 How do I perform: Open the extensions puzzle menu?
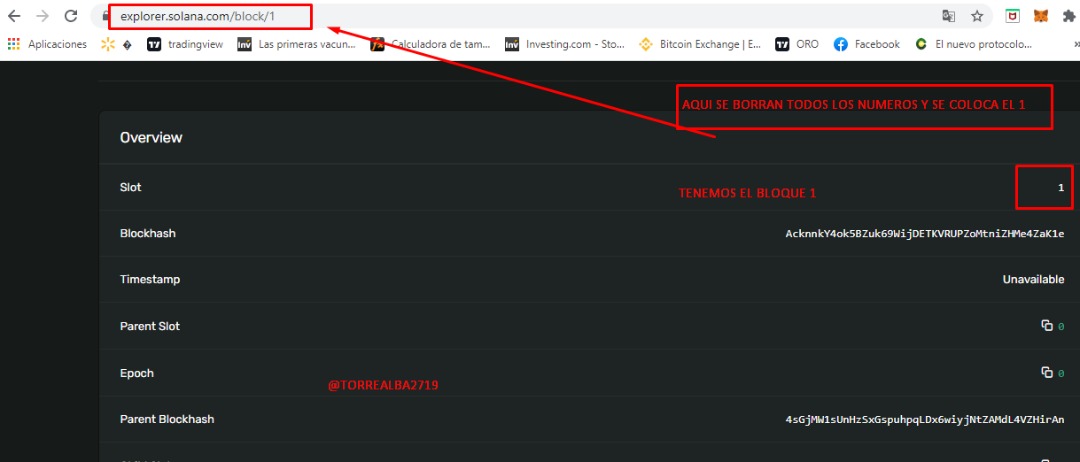(x=1069, y=16)
